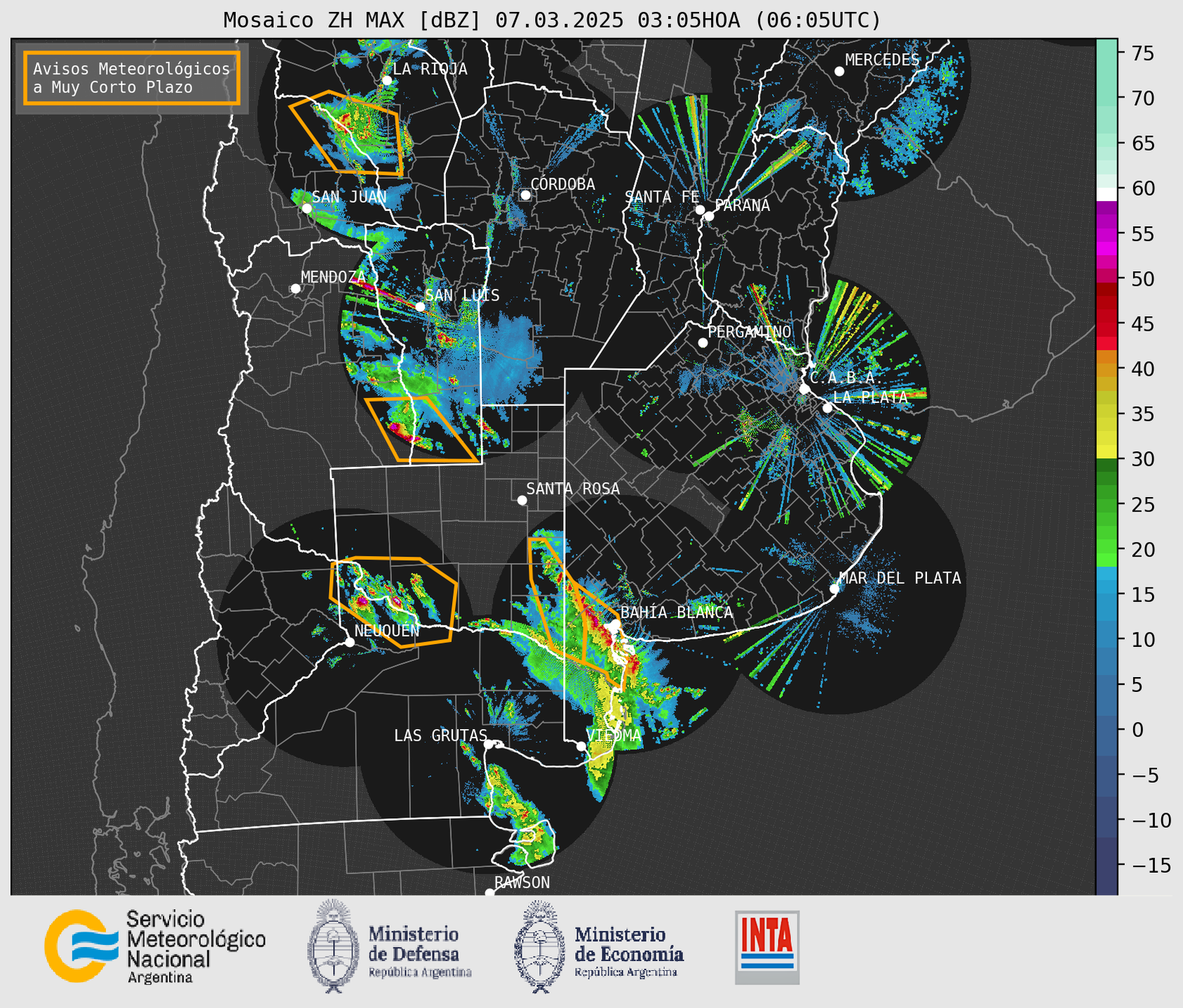This screenshot has width=1183, height=1008.
Task: Click the MENDOZA city marker dot
Action: (x=296, y=289)
